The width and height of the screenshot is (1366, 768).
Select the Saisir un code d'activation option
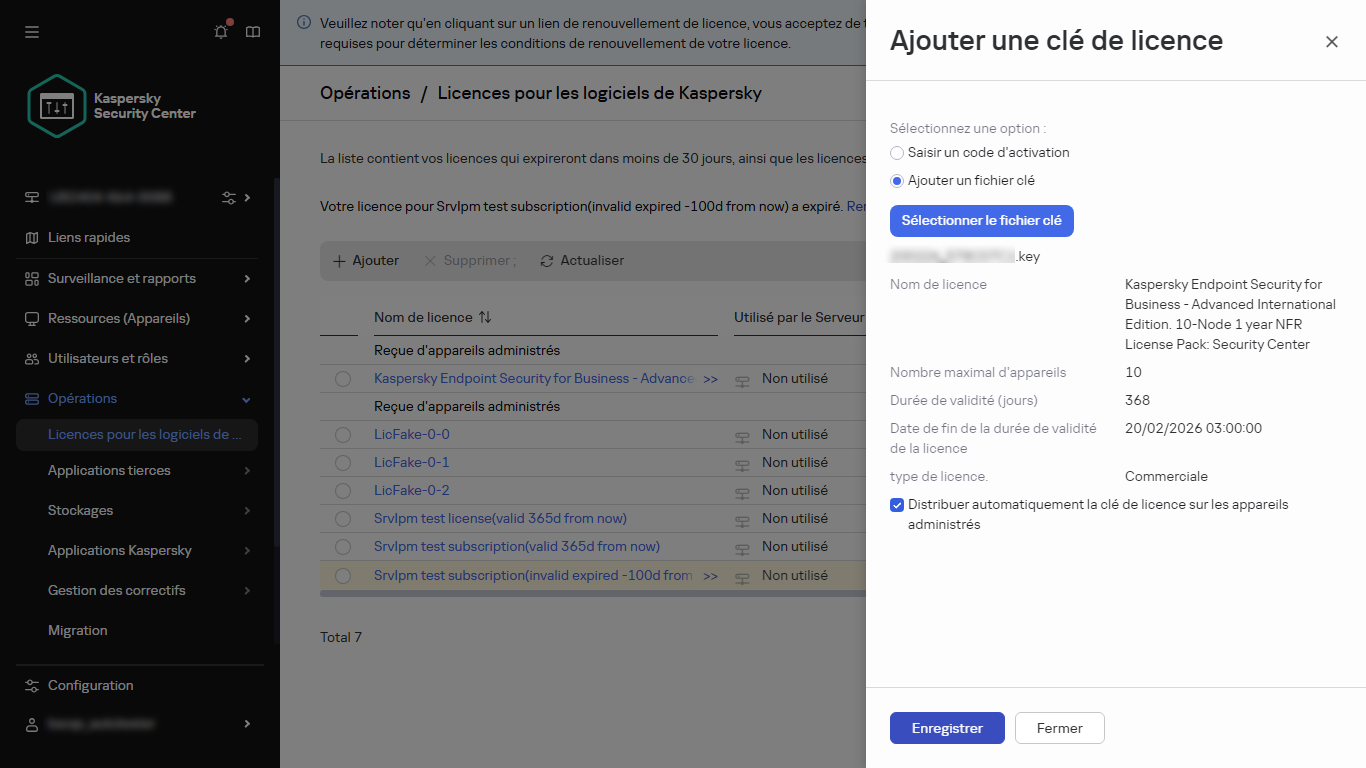point(897,153)
